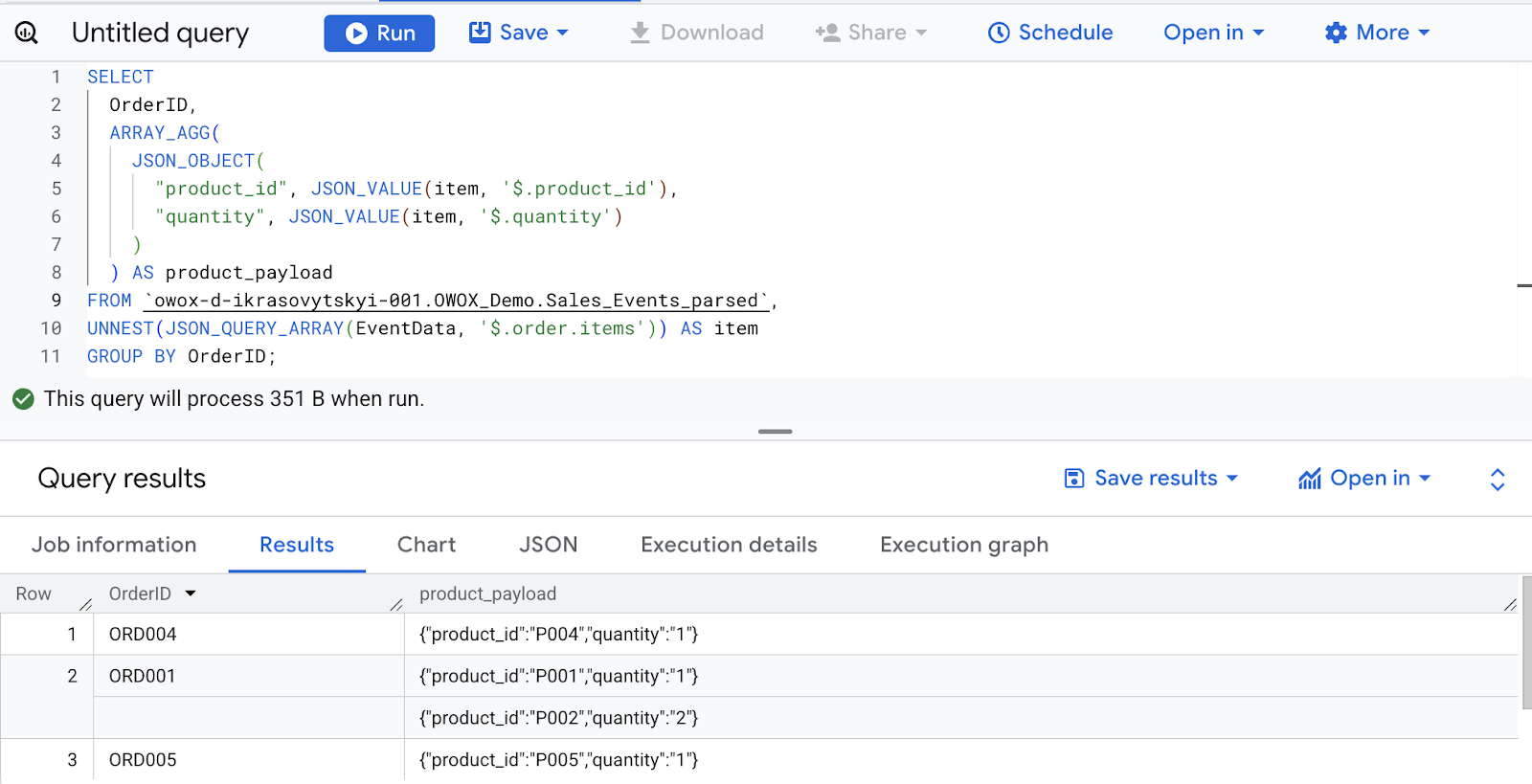
Task: Click the editor and results pane divider handle
Action: tap(775, 432)
